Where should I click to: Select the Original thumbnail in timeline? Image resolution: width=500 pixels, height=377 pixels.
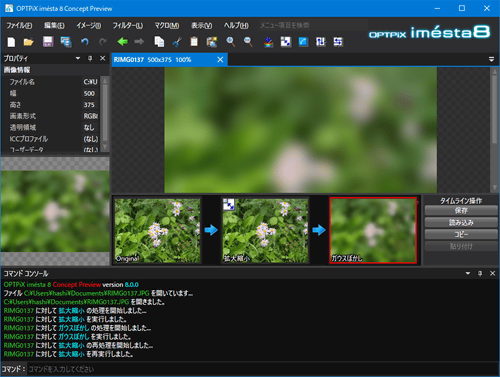click(x=157, y=230)
